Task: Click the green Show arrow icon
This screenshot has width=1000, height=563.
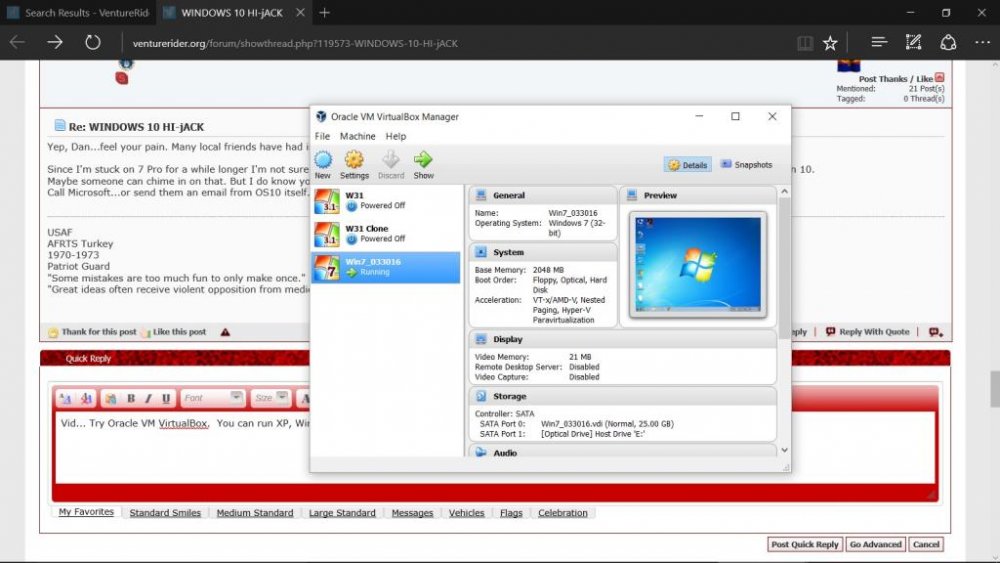Action: 423,160
